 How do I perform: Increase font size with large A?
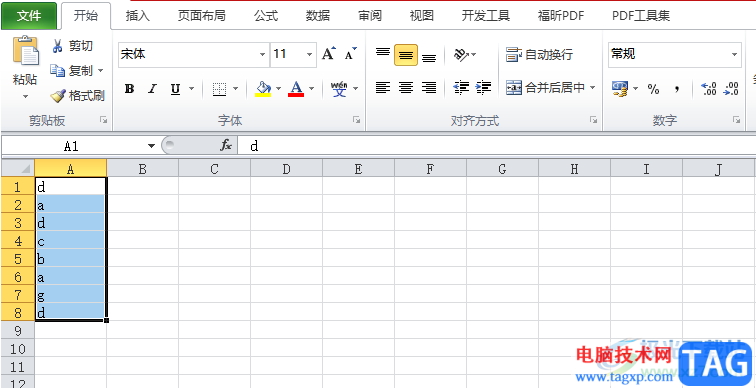329,54
